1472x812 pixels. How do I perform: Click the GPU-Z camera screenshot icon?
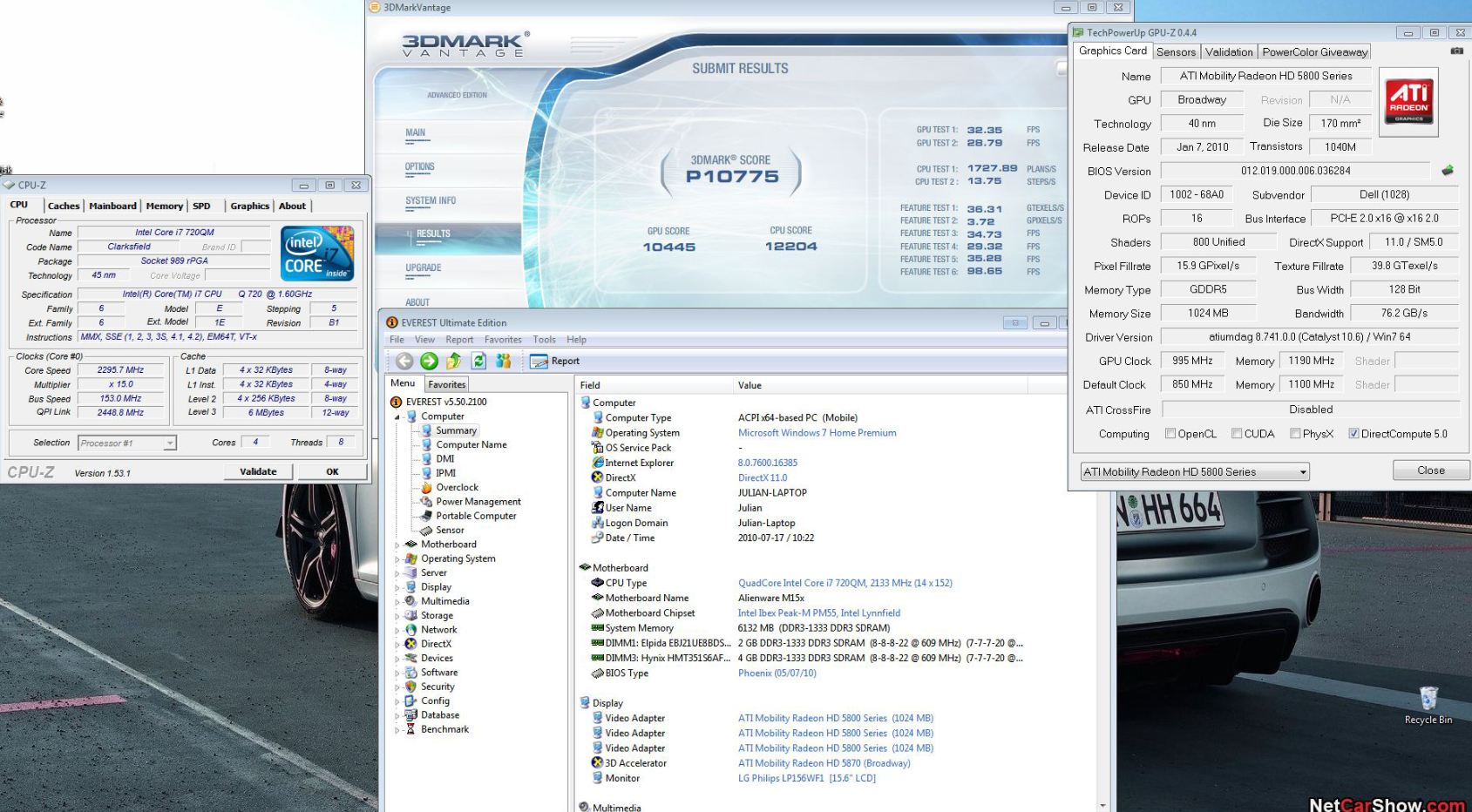point(1456,51)
